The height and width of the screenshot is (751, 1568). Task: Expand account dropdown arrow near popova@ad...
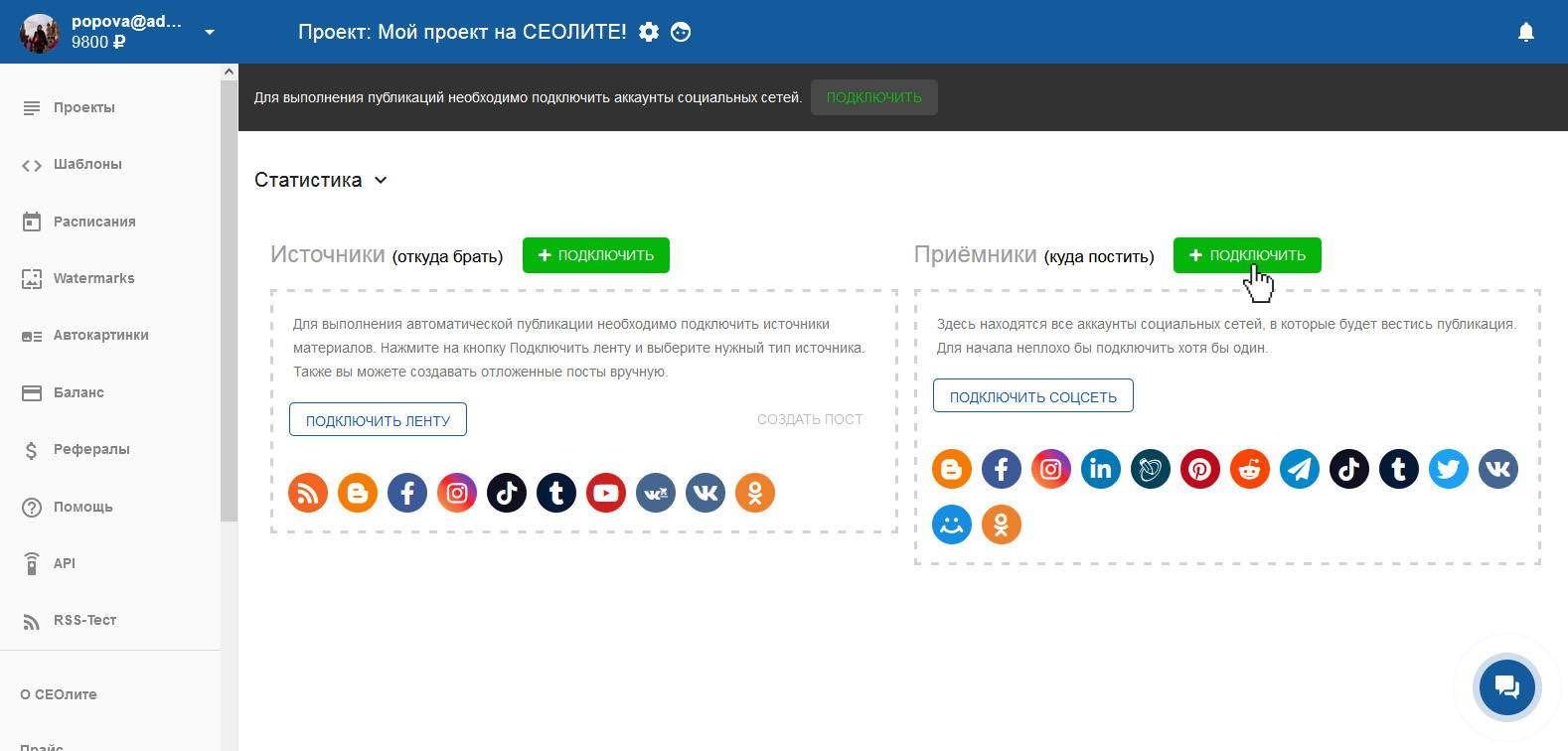click(210, 32)
